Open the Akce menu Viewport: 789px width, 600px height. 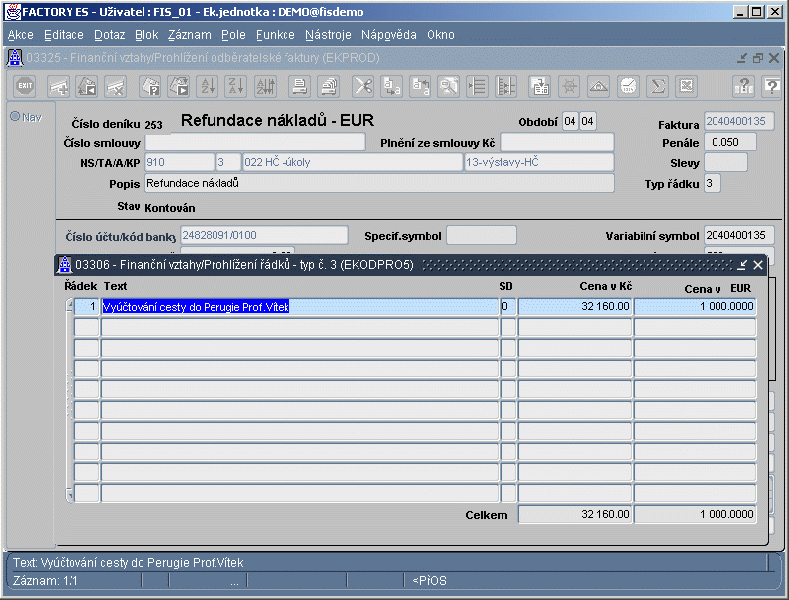pyautogui.click(x=21, y=35)
